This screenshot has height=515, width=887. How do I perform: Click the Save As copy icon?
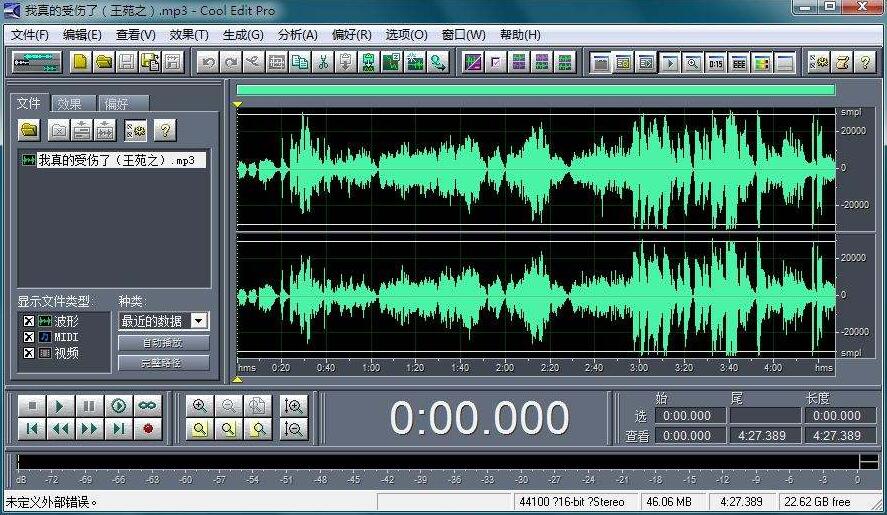[x=150, y=62]
